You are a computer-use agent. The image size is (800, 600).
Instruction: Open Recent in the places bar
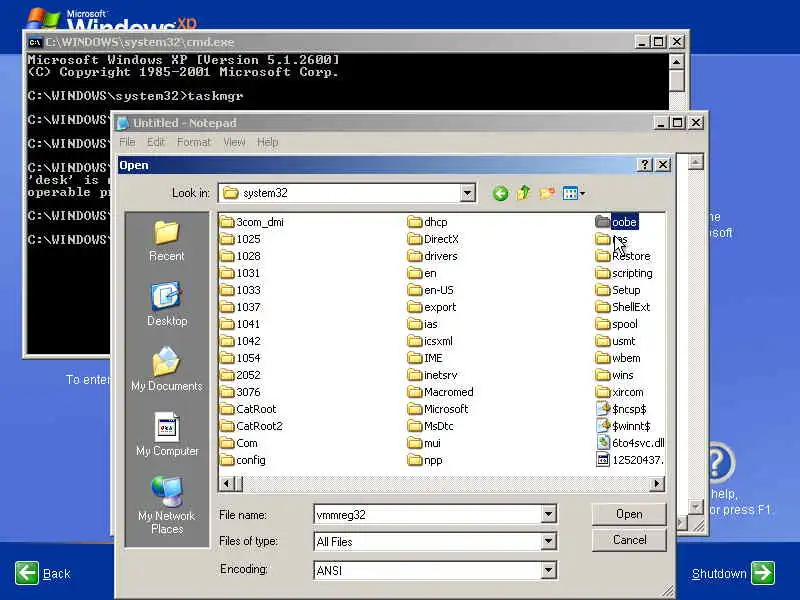click(x=167, y=241)
